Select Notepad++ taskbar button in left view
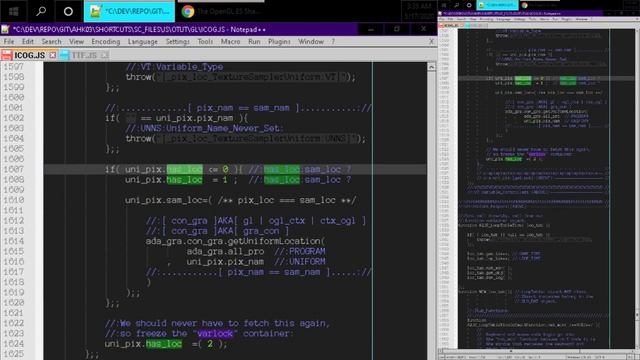The image size is (640, 360). pyautogui.click(x=129, y=11)
